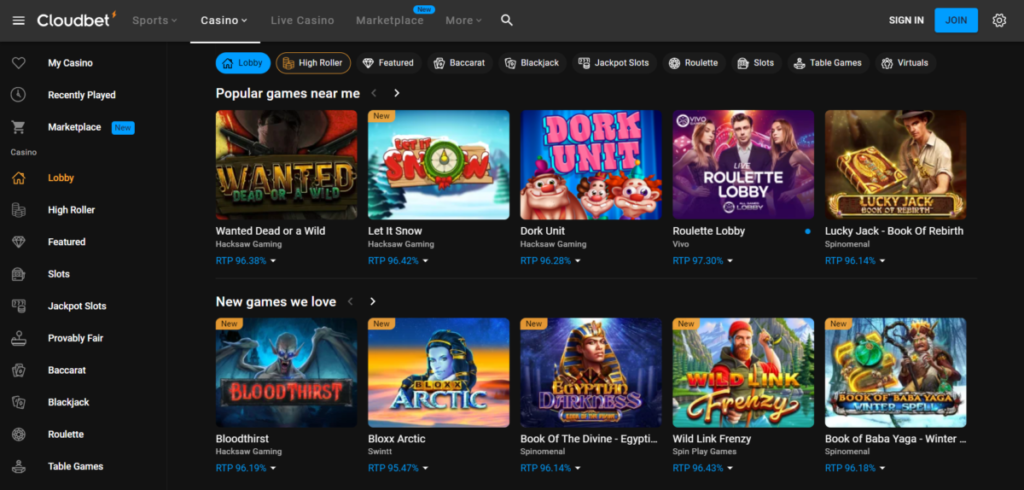Expand RTP 96.38% under Wanted Dead or a Wild

pos(246,261)
